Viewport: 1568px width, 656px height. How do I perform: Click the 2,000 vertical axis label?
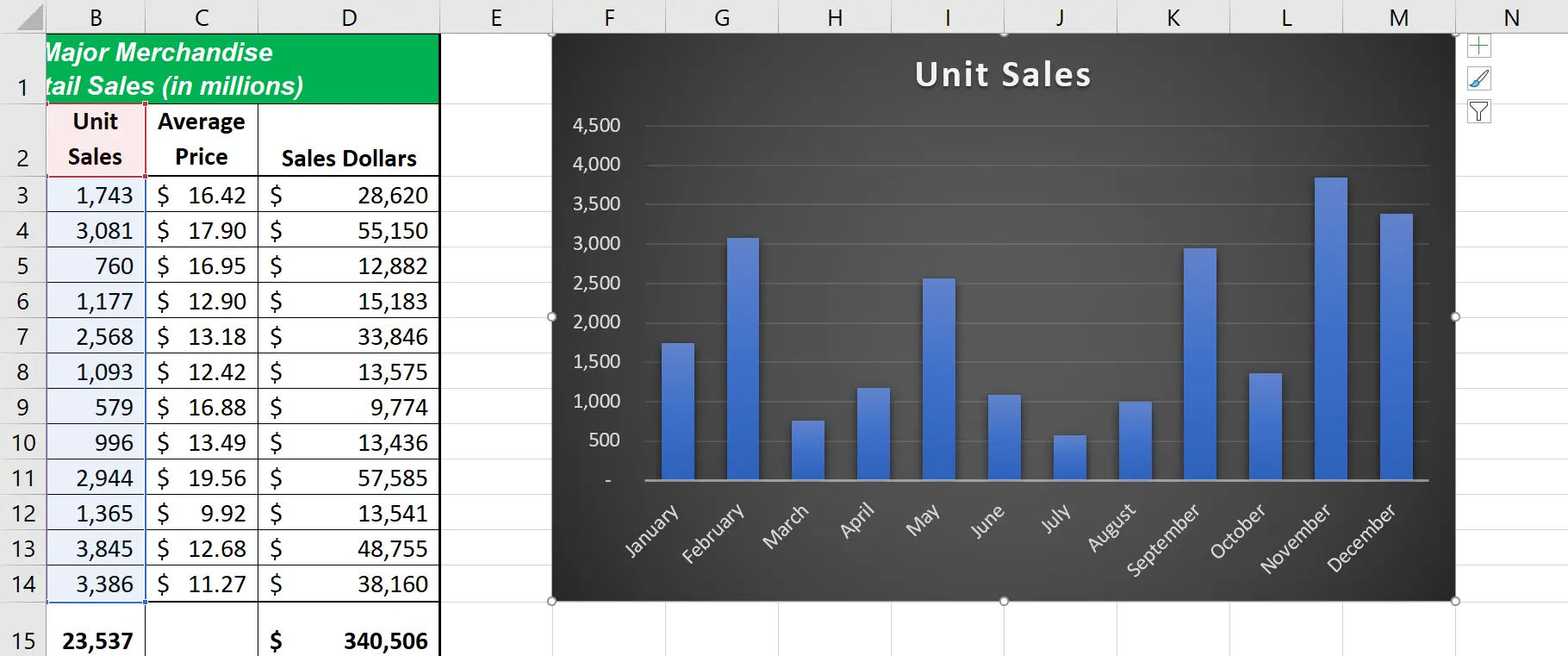596,322
